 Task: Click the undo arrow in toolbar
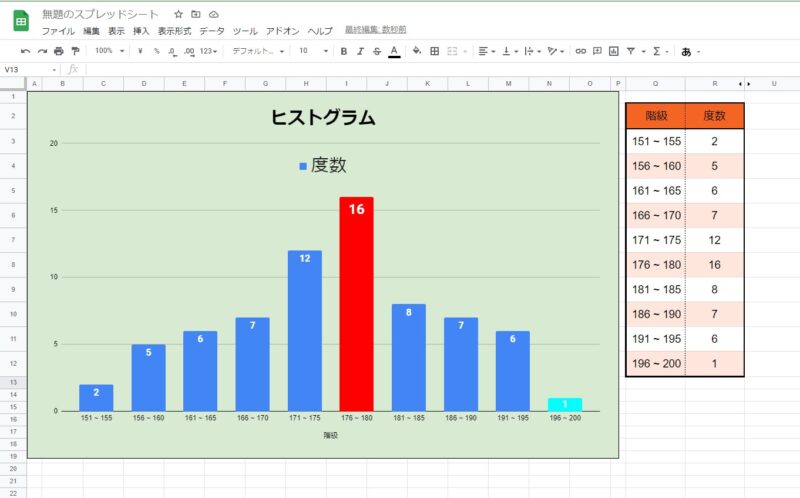point(26,51)
